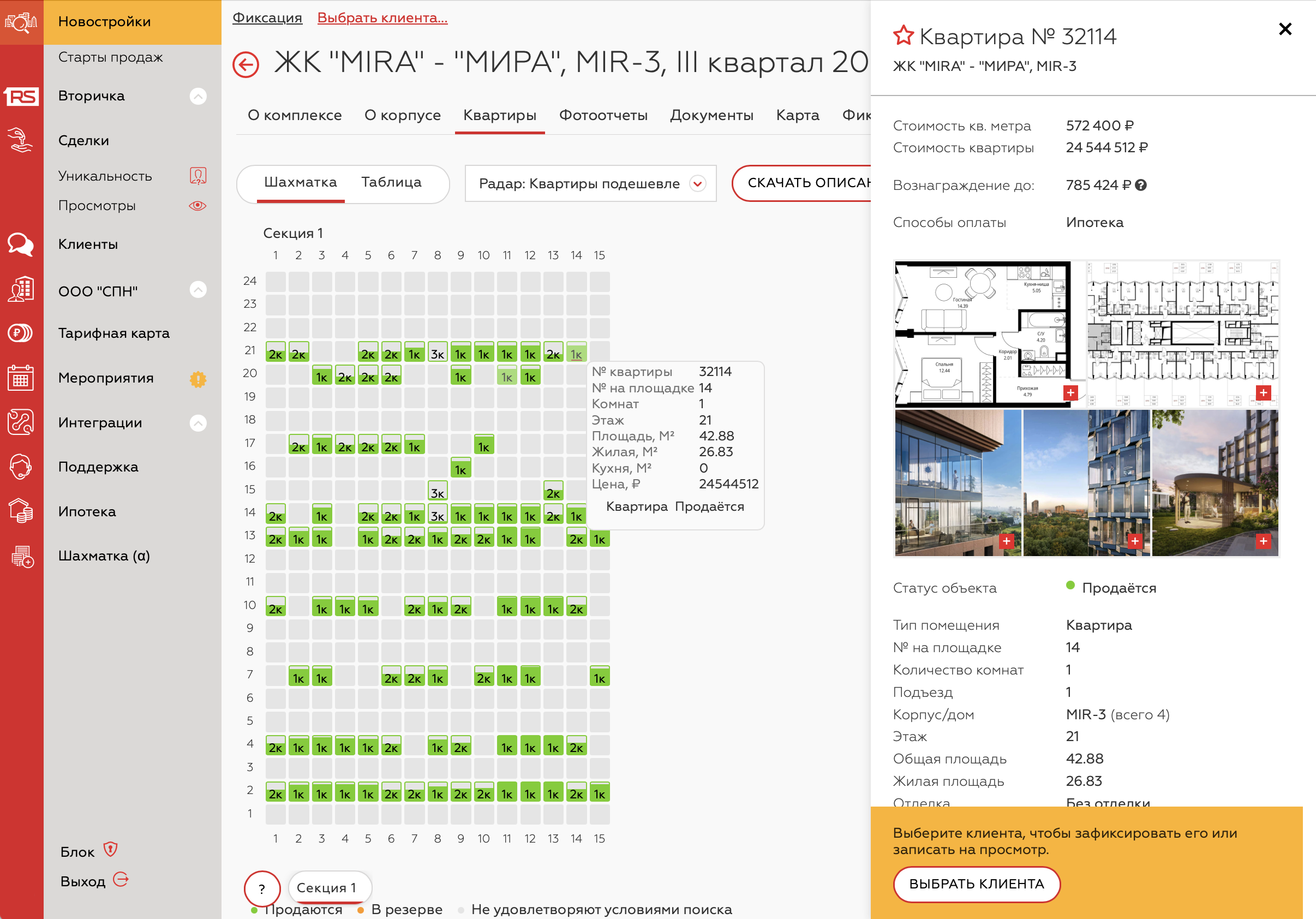Add apartment 32114 to favorites star
This screenshot has width=1316, height=919.
[x=903, y=35]
